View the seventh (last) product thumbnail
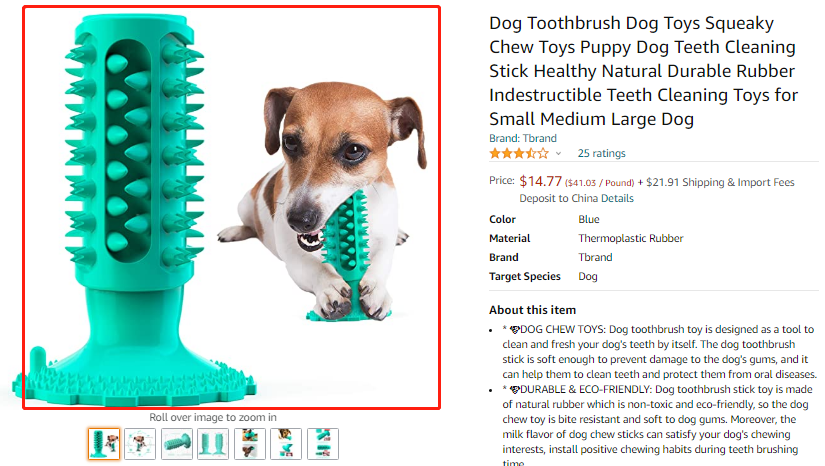 (x=323, y=443)
